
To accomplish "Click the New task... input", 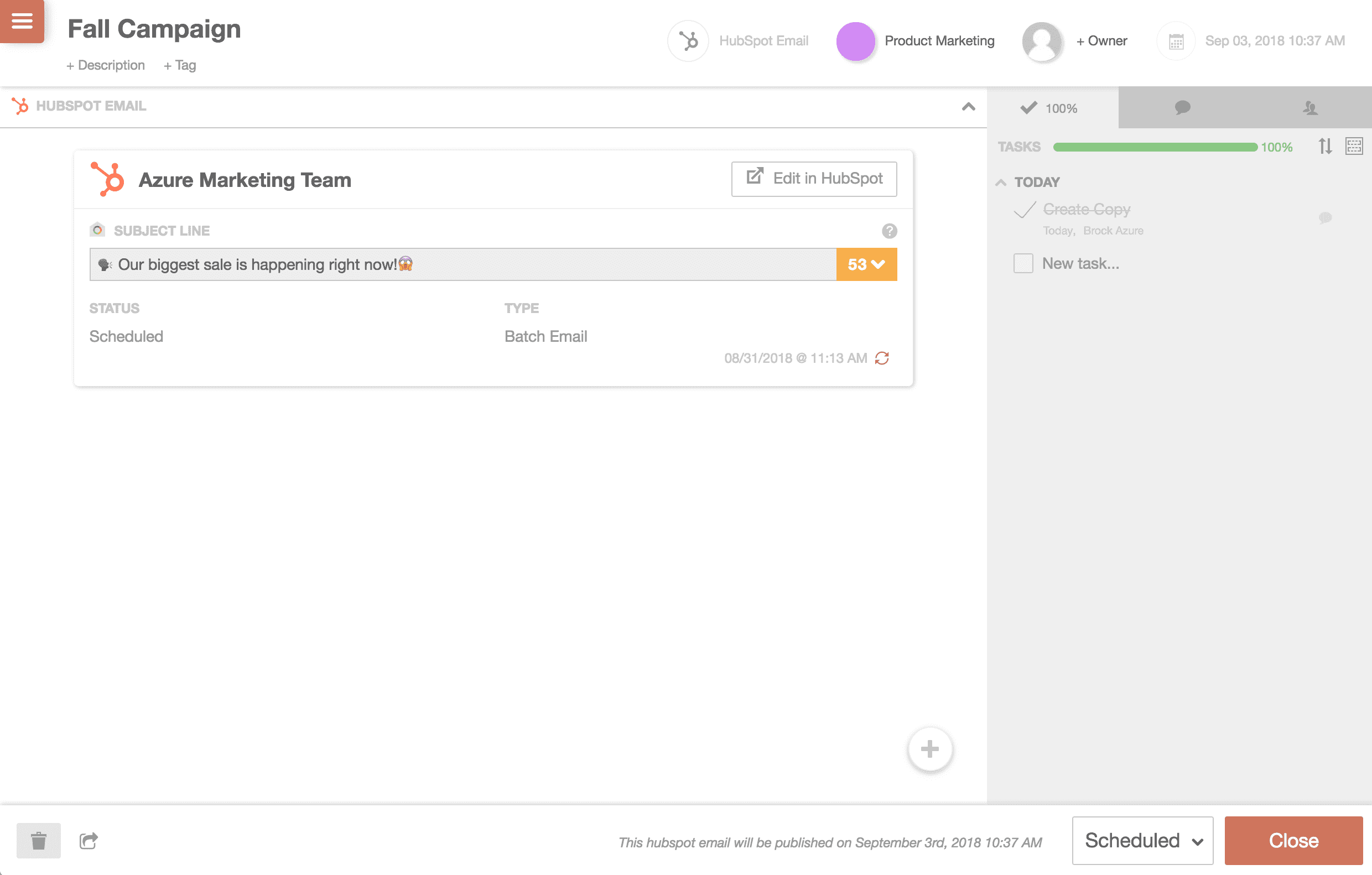I will (x=1080, y=263).
